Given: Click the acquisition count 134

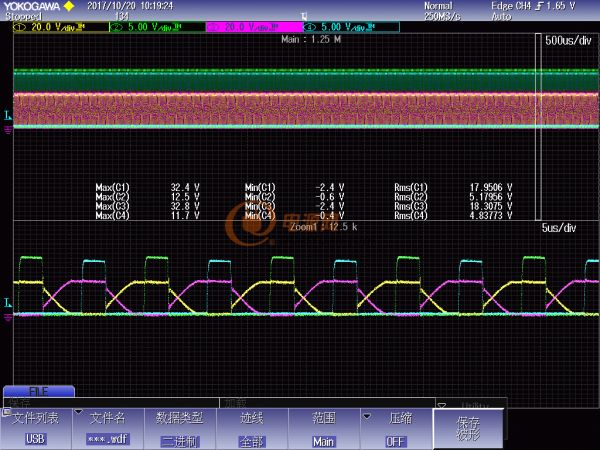Looking at the screenshot, I should pos(122,16).
